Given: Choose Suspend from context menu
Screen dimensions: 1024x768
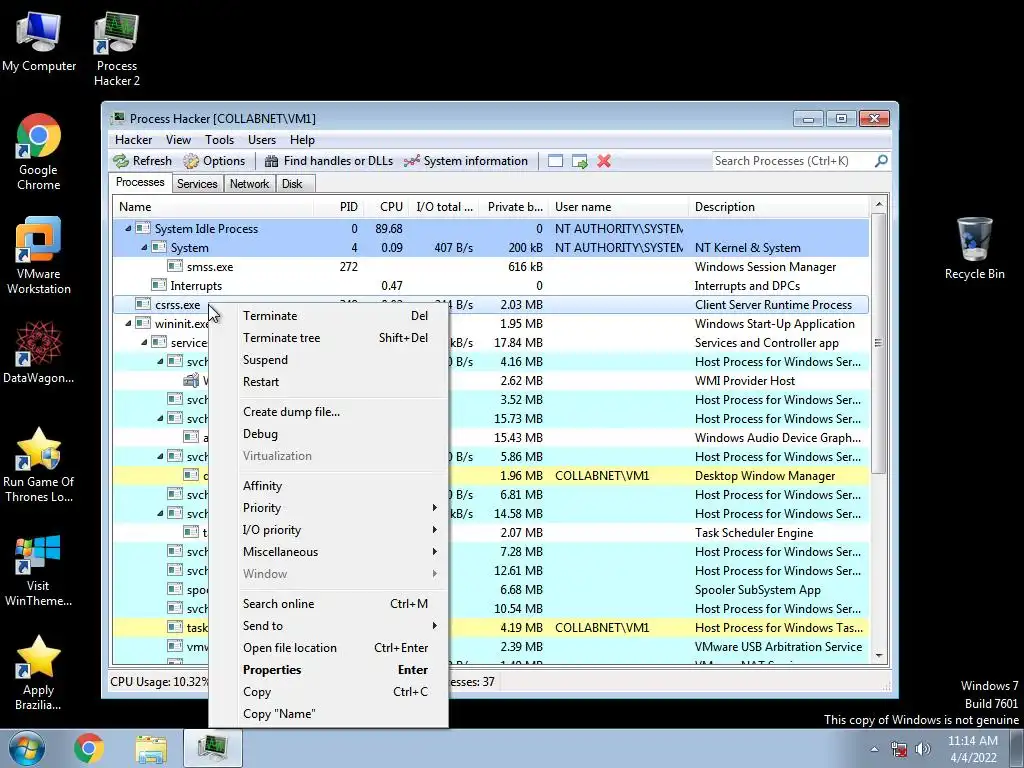Looking at the screenshot, I should pyautogui.click(x=338, y=360).
